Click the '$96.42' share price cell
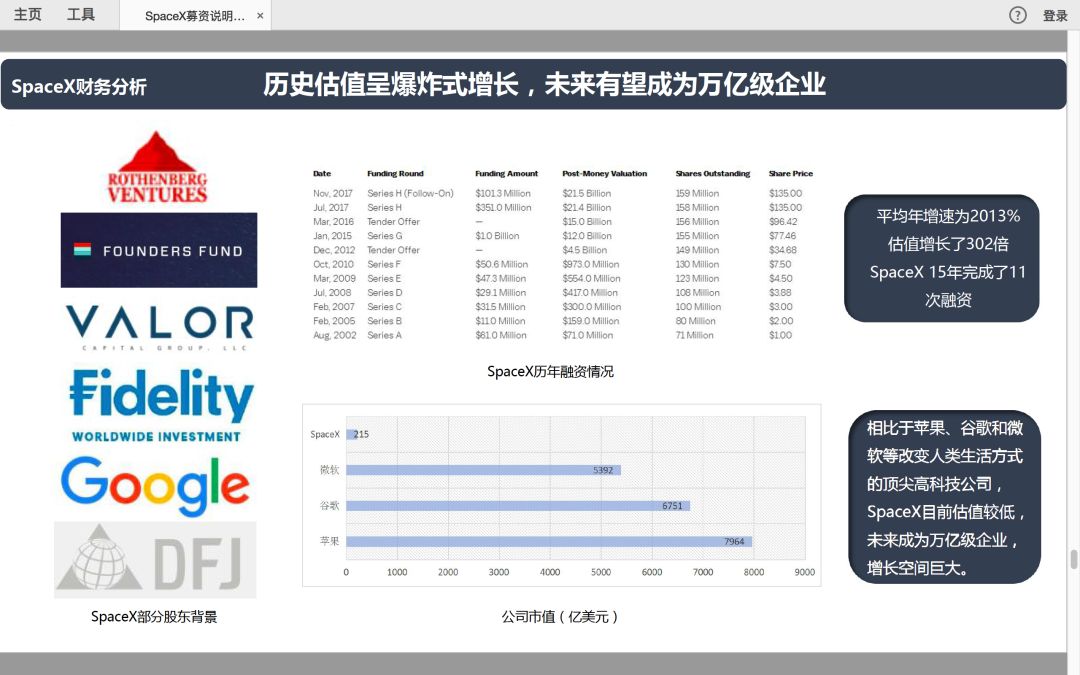Viewport: 1080px width, 675px height. pos(783,222)
